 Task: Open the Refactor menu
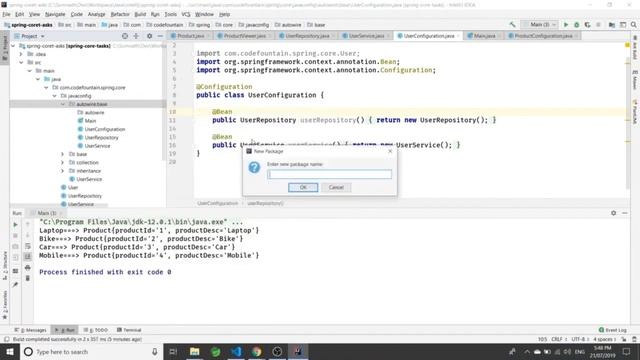tap(120, 14)
